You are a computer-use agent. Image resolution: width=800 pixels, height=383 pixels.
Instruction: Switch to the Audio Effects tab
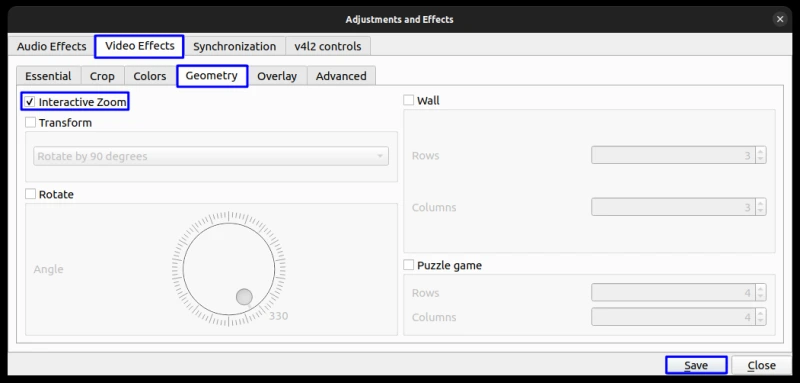[x=52, y=46]
